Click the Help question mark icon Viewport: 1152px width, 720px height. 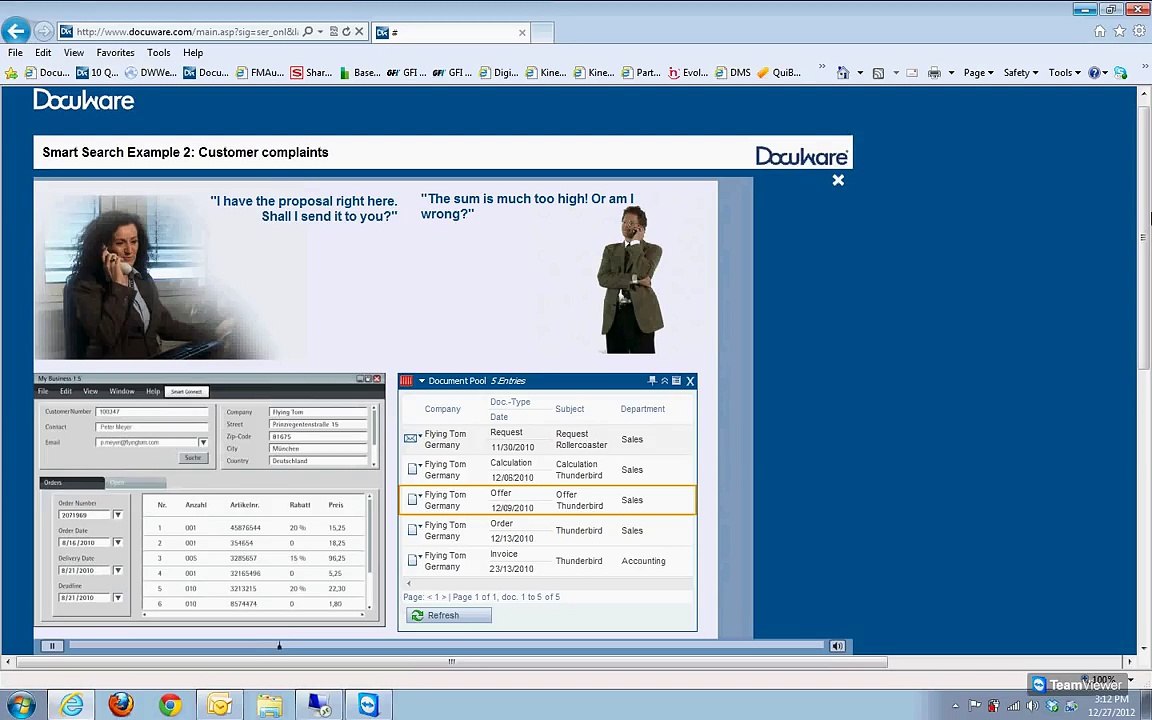tap(1094, 73)
